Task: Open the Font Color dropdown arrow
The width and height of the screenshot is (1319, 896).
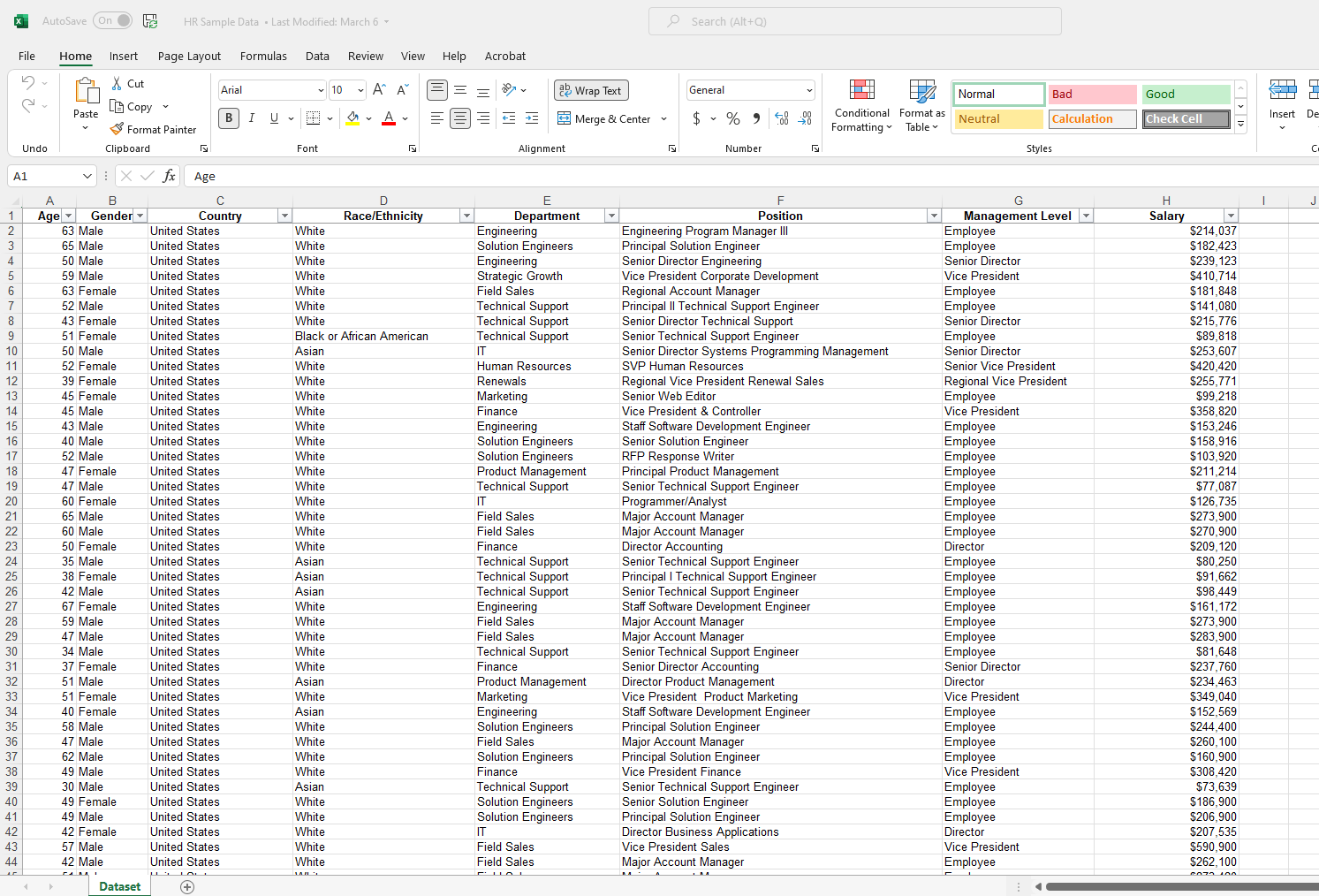Action: click(406, 118)
